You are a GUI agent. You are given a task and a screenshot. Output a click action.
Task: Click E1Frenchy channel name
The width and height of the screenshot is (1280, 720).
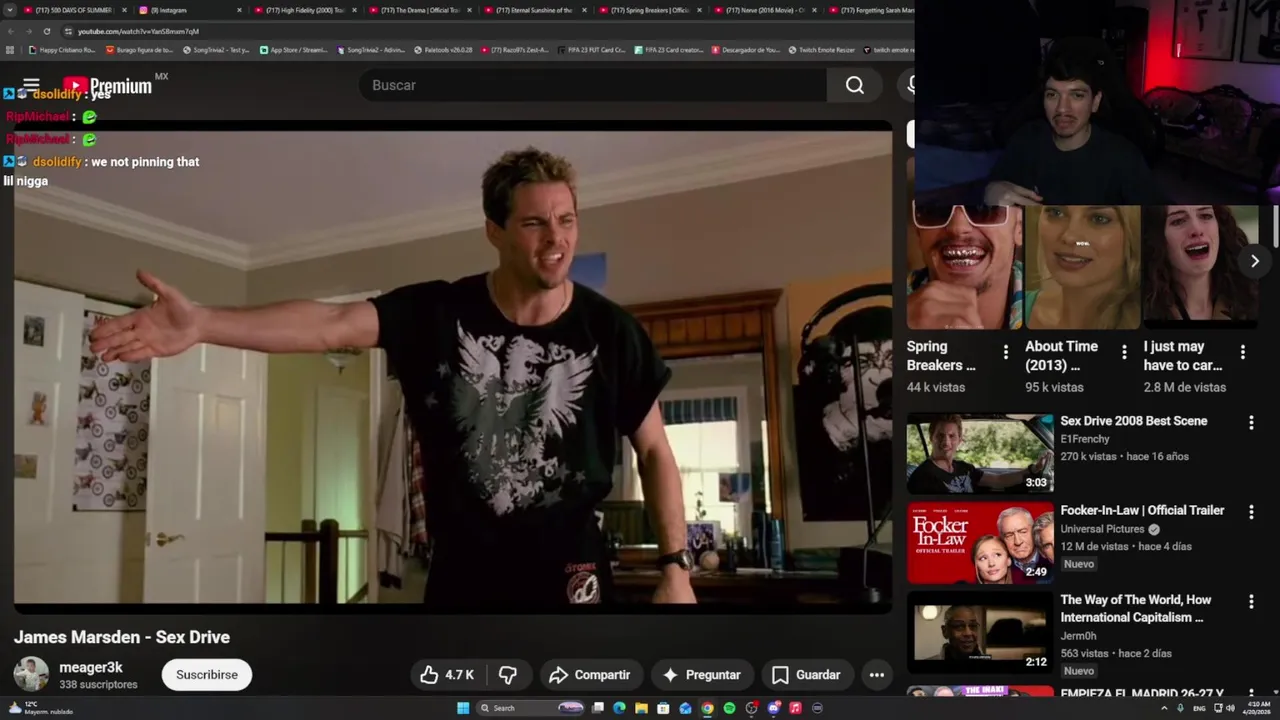click(x=1085, y=439)
